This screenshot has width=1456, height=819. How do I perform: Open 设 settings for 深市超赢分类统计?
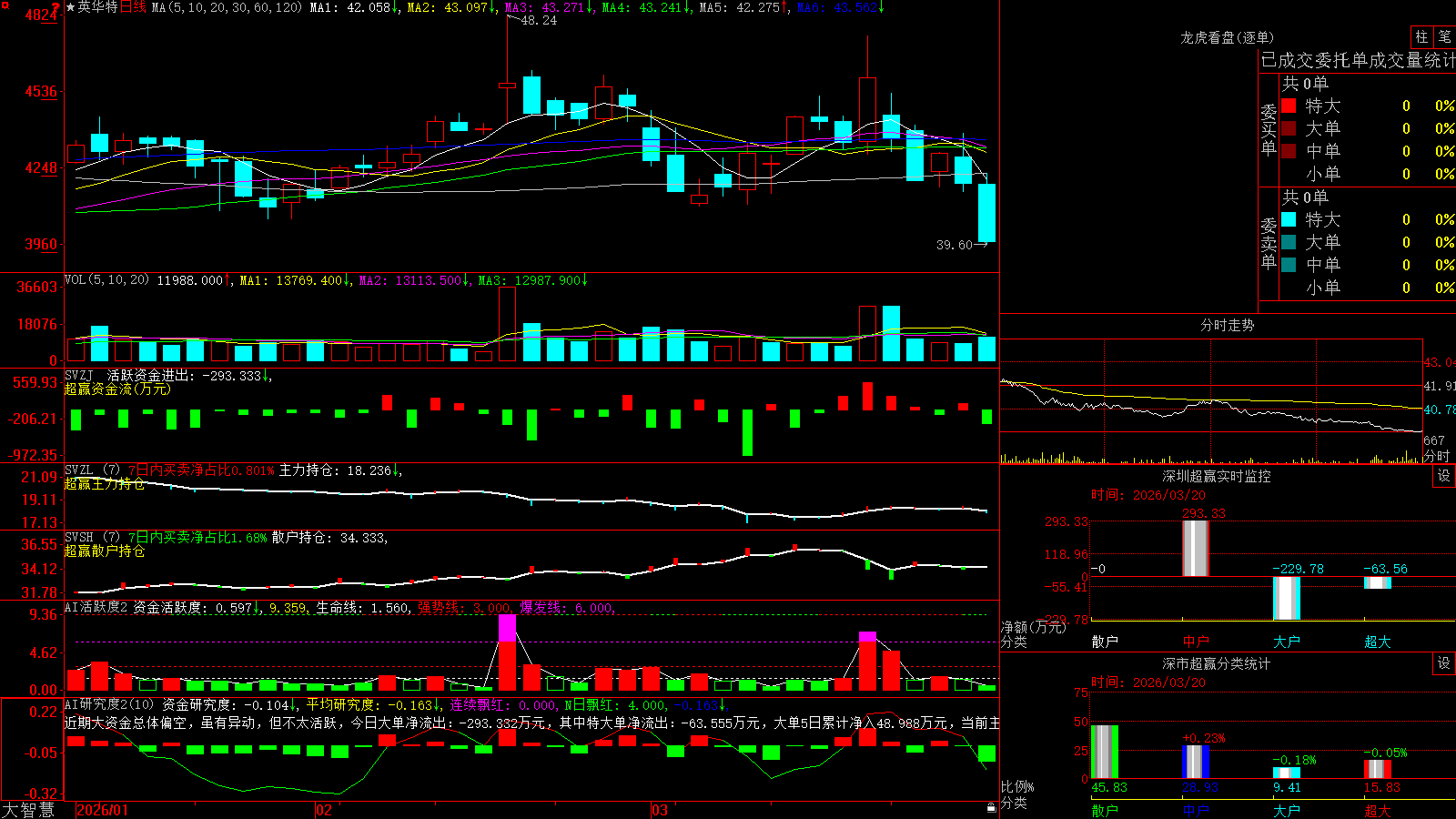[x=1444, y=663]
